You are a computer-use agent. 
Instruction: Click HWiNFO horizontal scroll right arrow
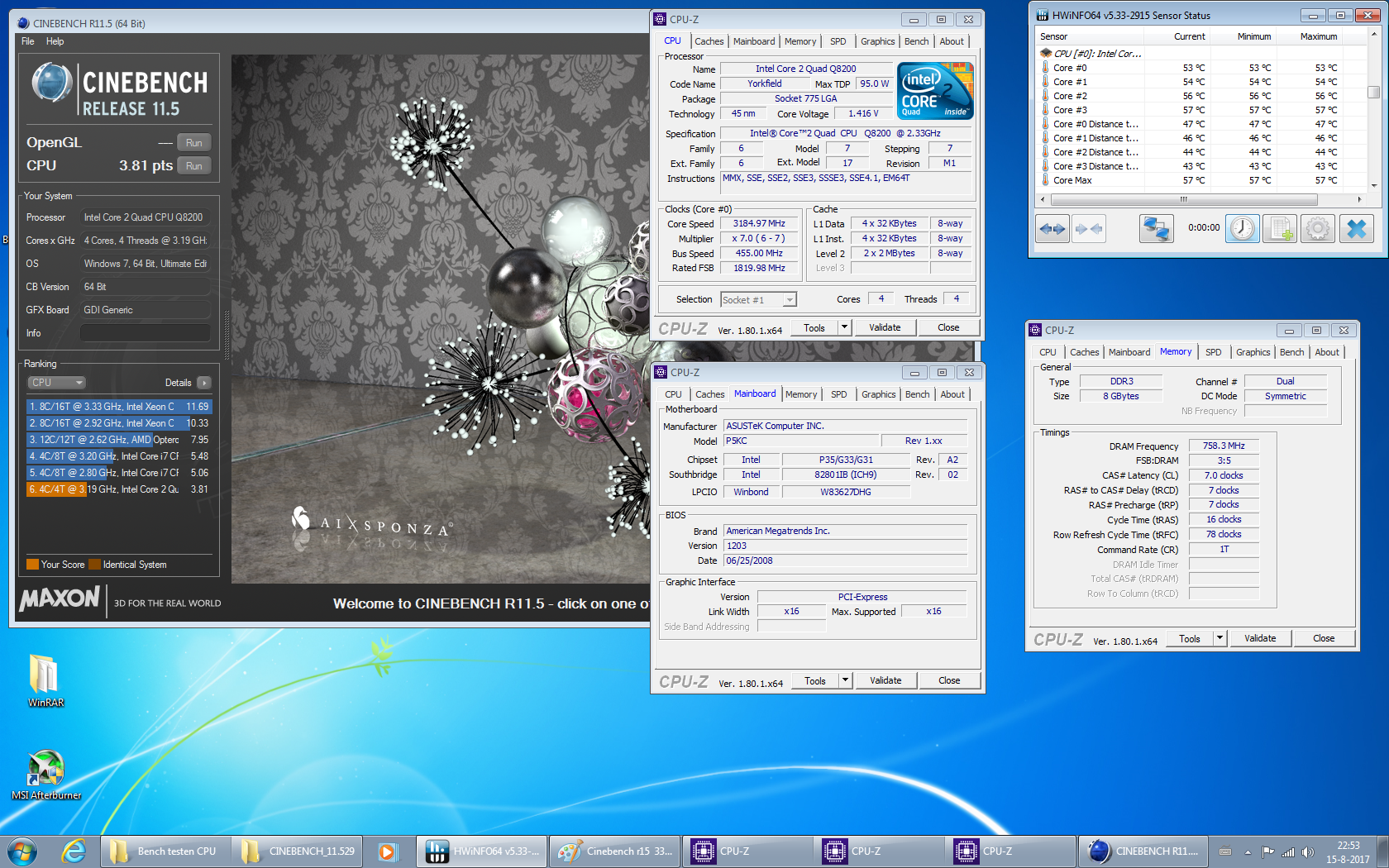pyautogui.click(x=1359, y=199)
